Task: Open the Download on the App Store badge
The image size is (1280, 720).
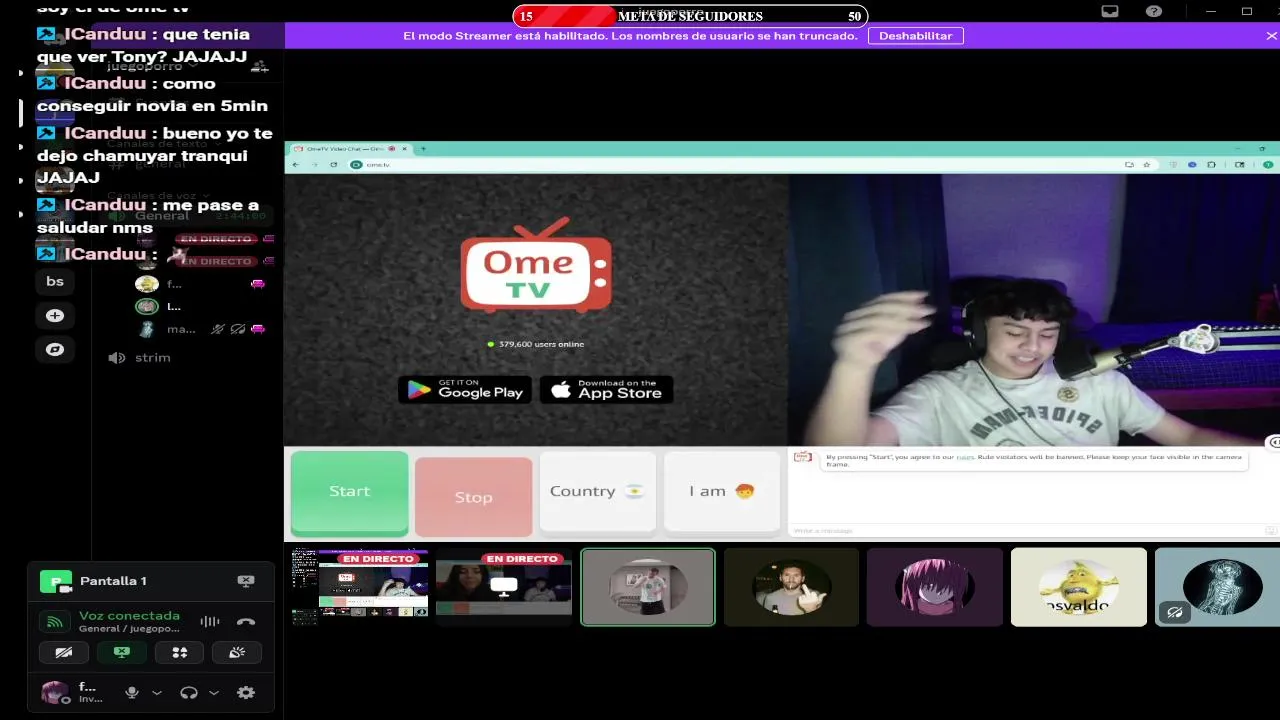Action: [606, 390]
